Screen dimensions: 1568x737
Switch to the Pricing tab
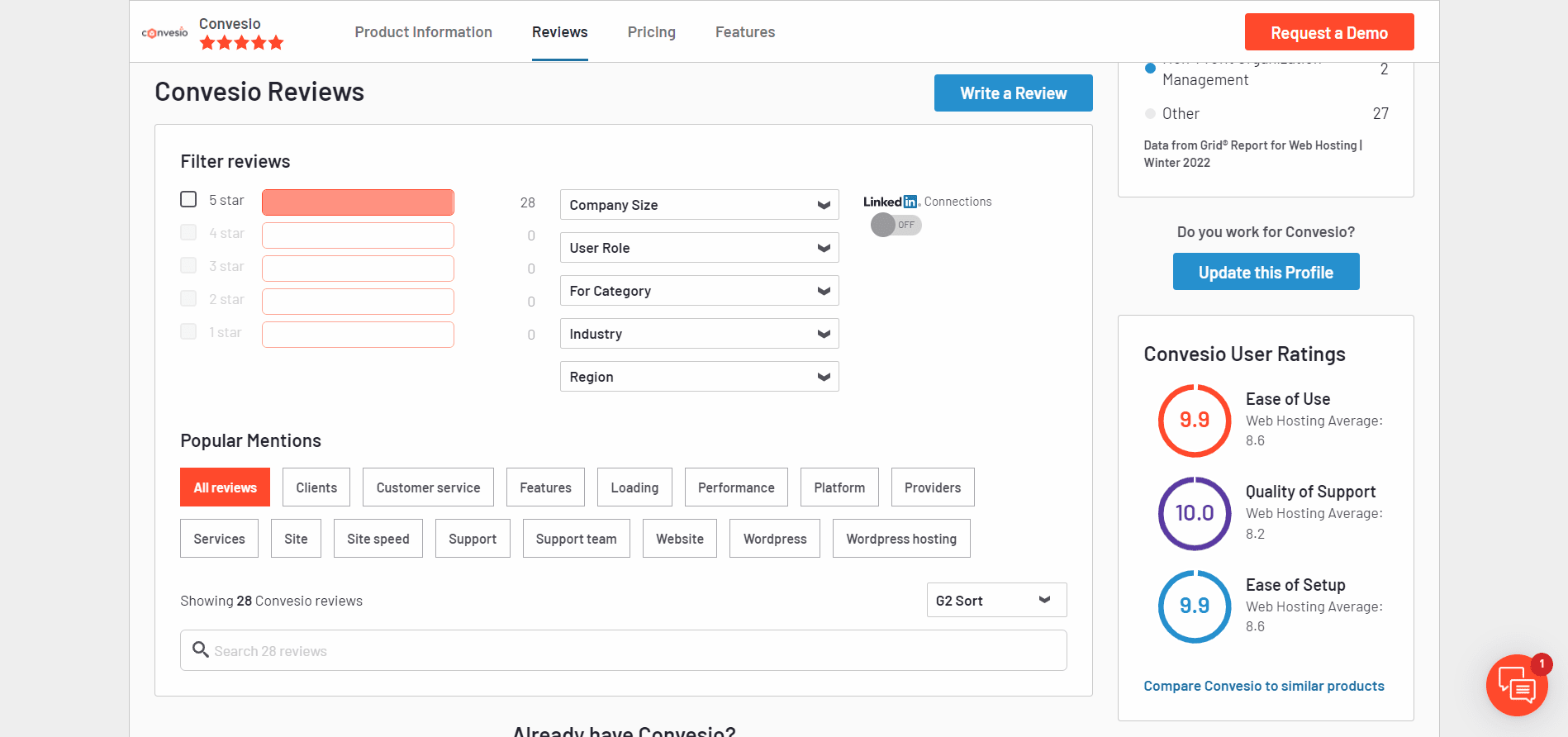click(651, 32)
